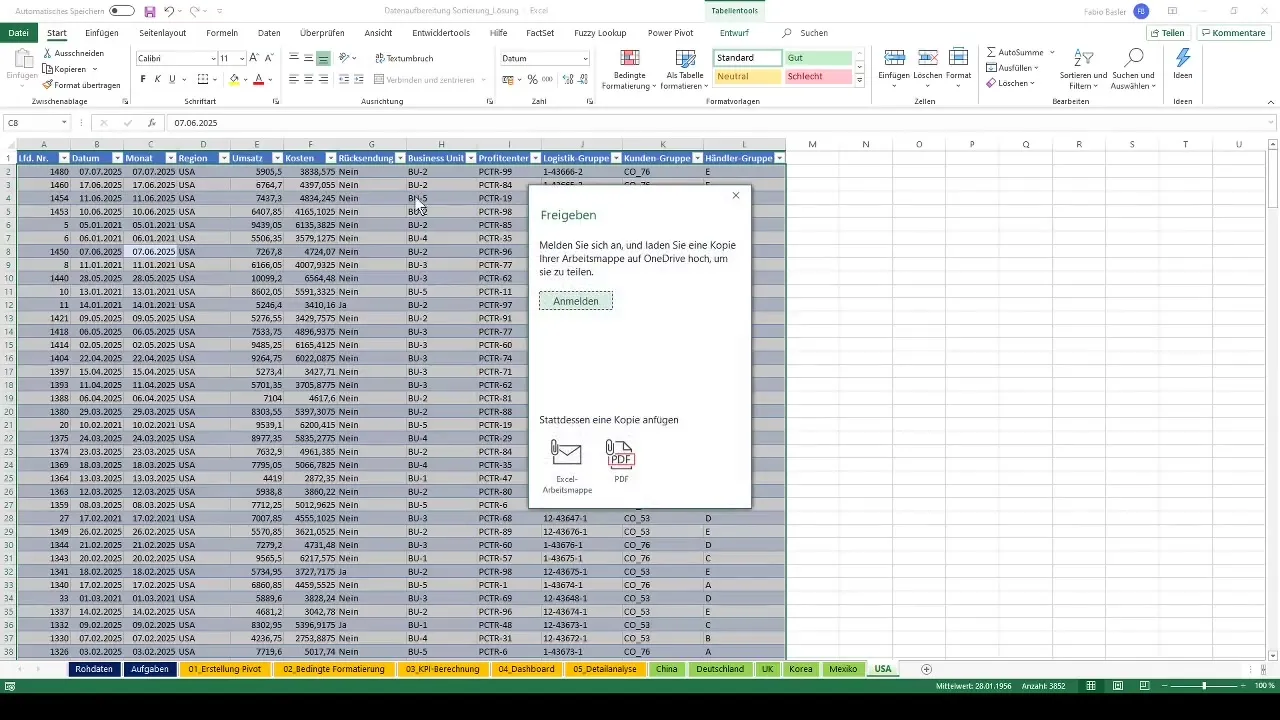Toggle underline formatting U
Viewport: 1280px width, 720px height.
point(172,79)
